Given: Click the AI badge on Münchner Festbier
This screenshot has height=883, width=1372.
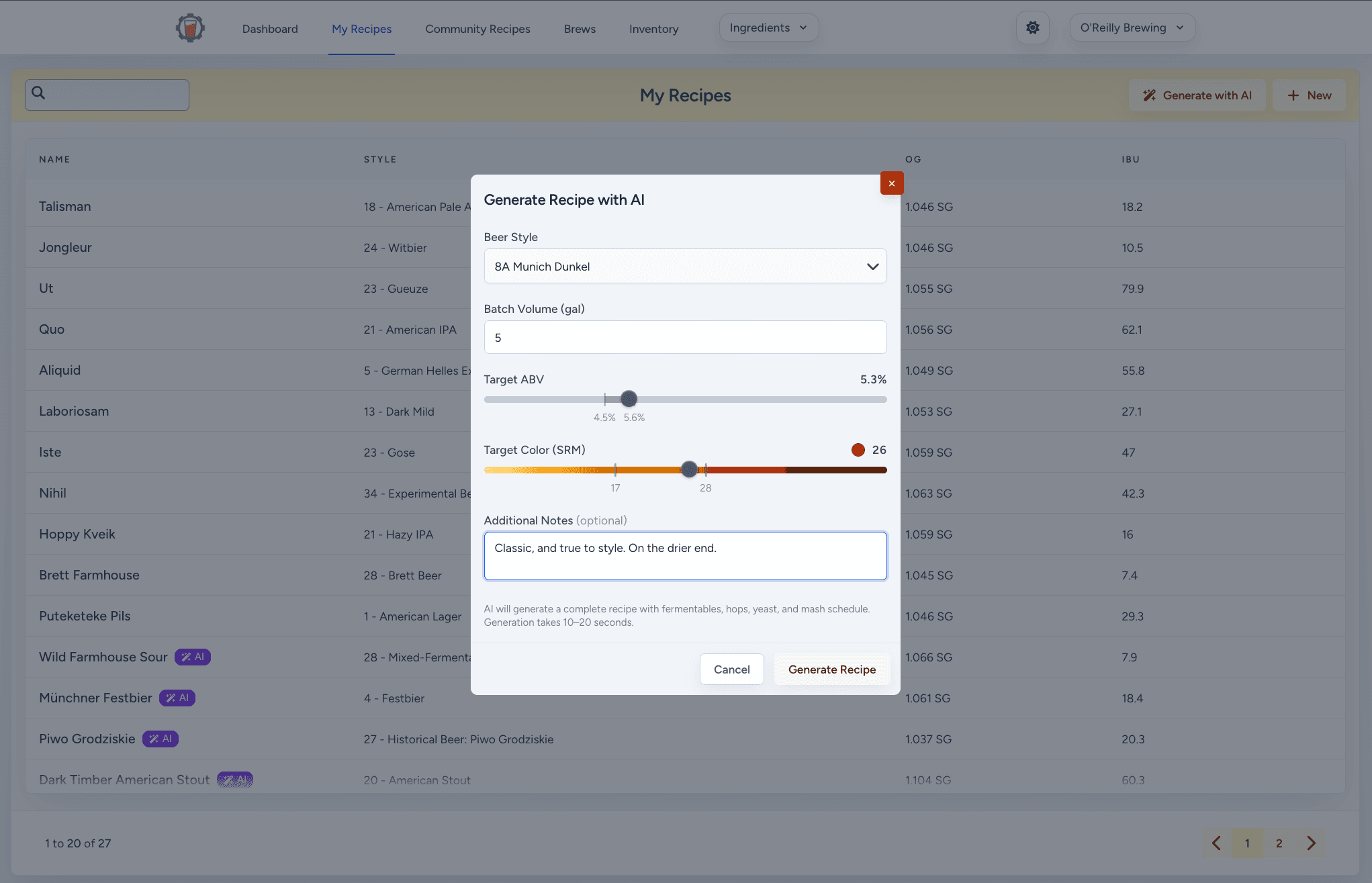Looking at the screenshot, I should (177, 698).
